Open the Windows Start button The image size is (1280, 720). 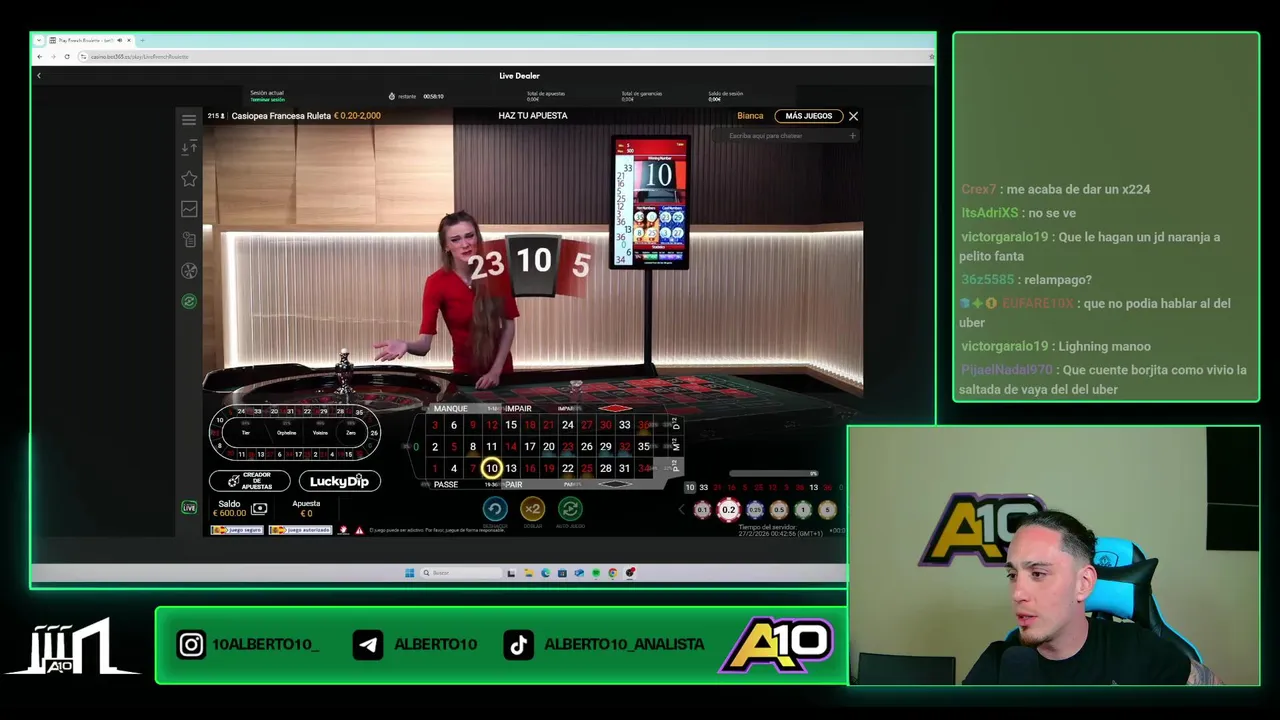pos(410,573)
